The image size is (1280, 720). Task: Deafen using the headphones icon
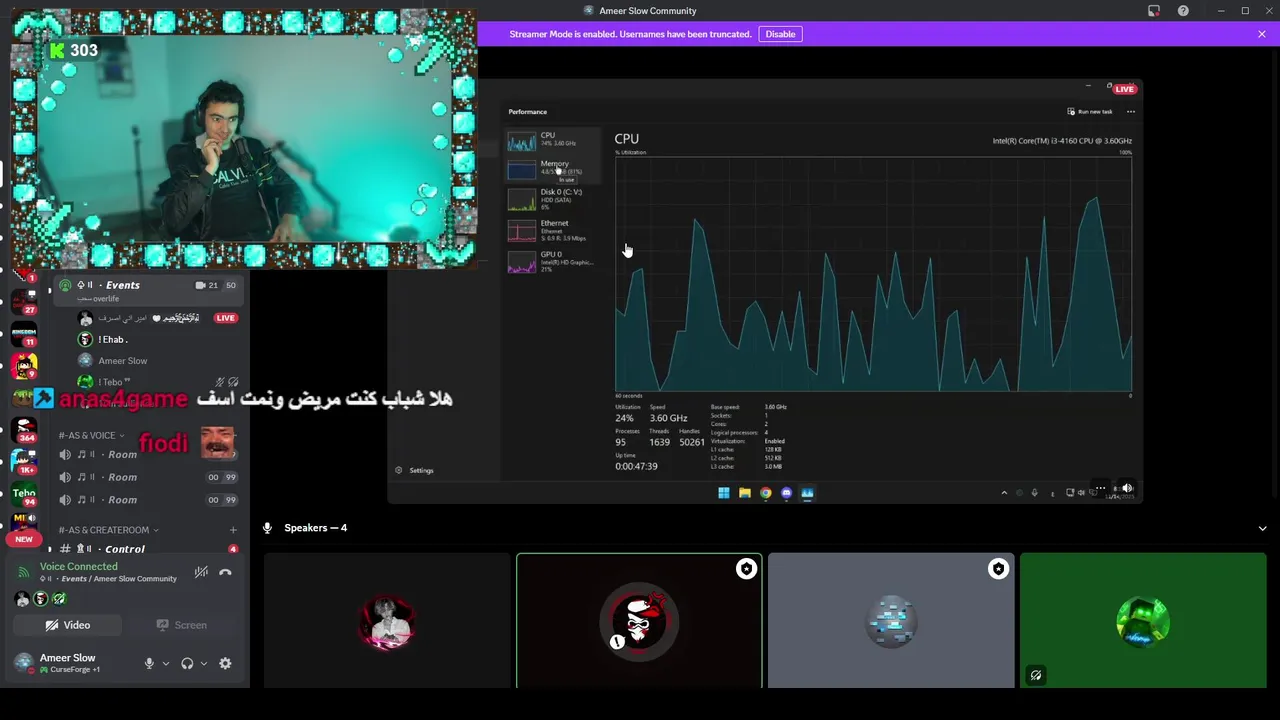tap(187, 663)
